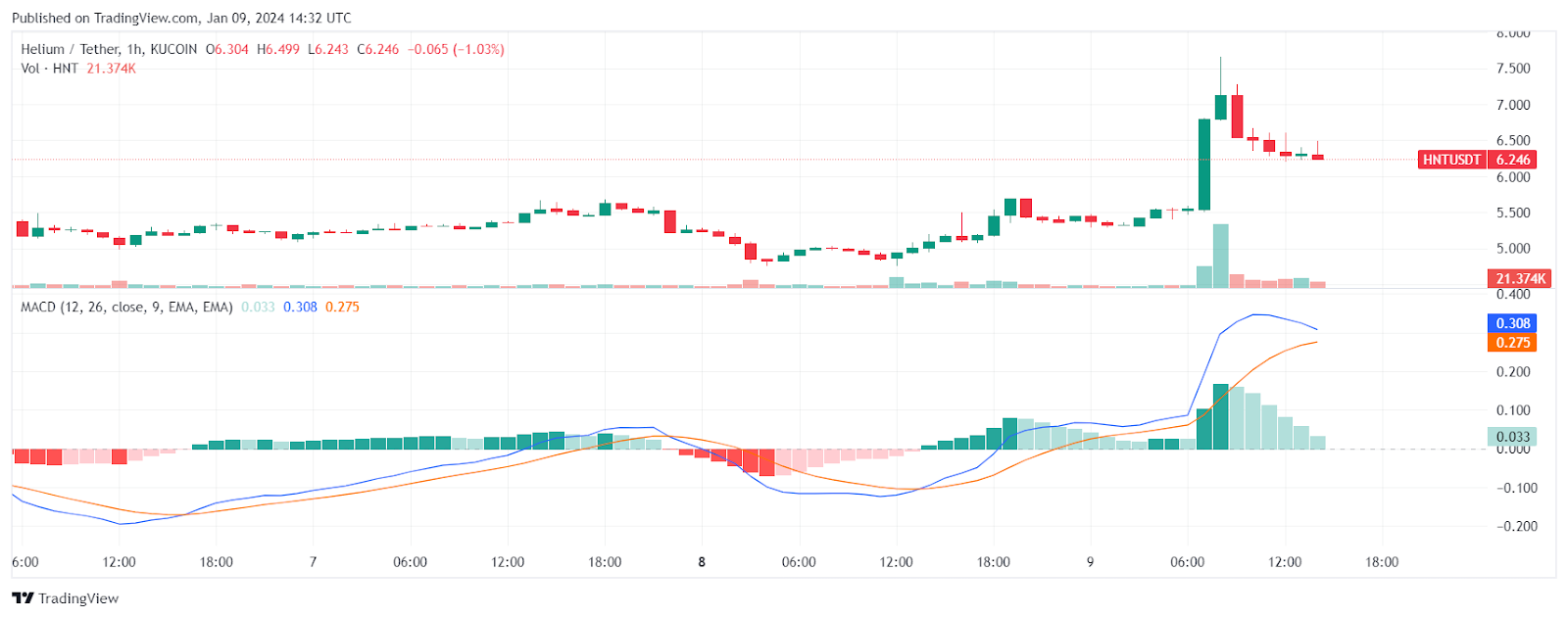This screenshot has height=618, width=1568.
Task: Click the Published on TradingView.com header text
Action: pyautogui.click(x=181, y=18)
